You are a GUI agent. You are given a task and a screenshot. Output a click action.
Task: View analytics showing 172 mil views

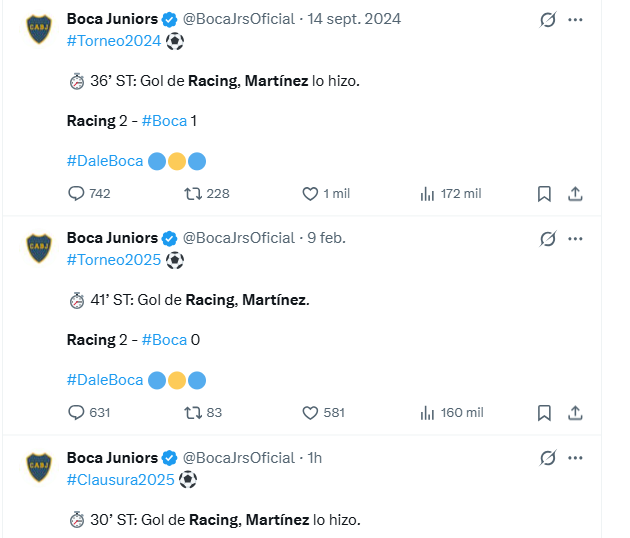pos(427,193)
